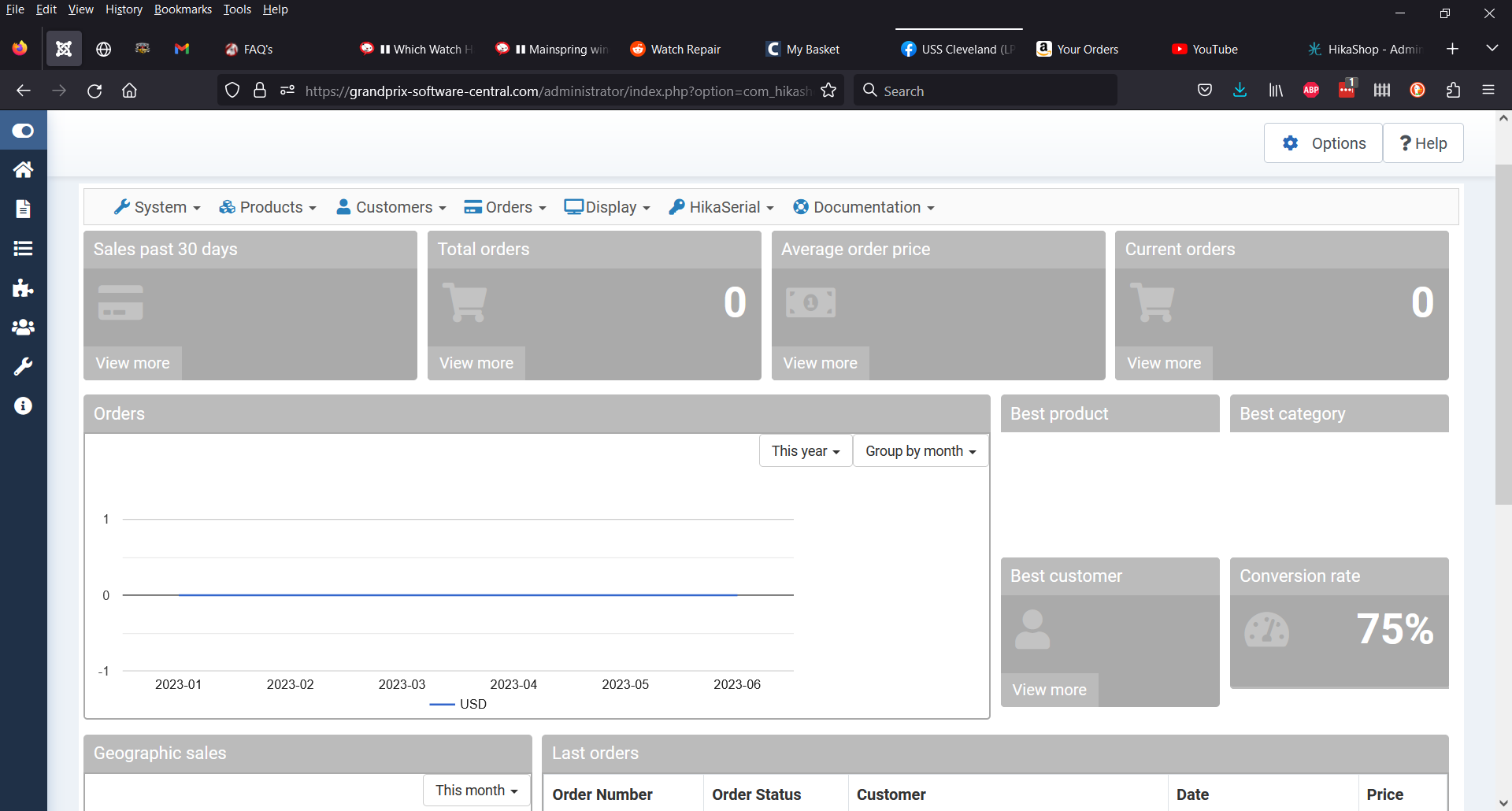Image resolution: width=1512 pixels, height=811 pixels.
Task: Open the Group by month dropdown
Action: click(920, 451)
